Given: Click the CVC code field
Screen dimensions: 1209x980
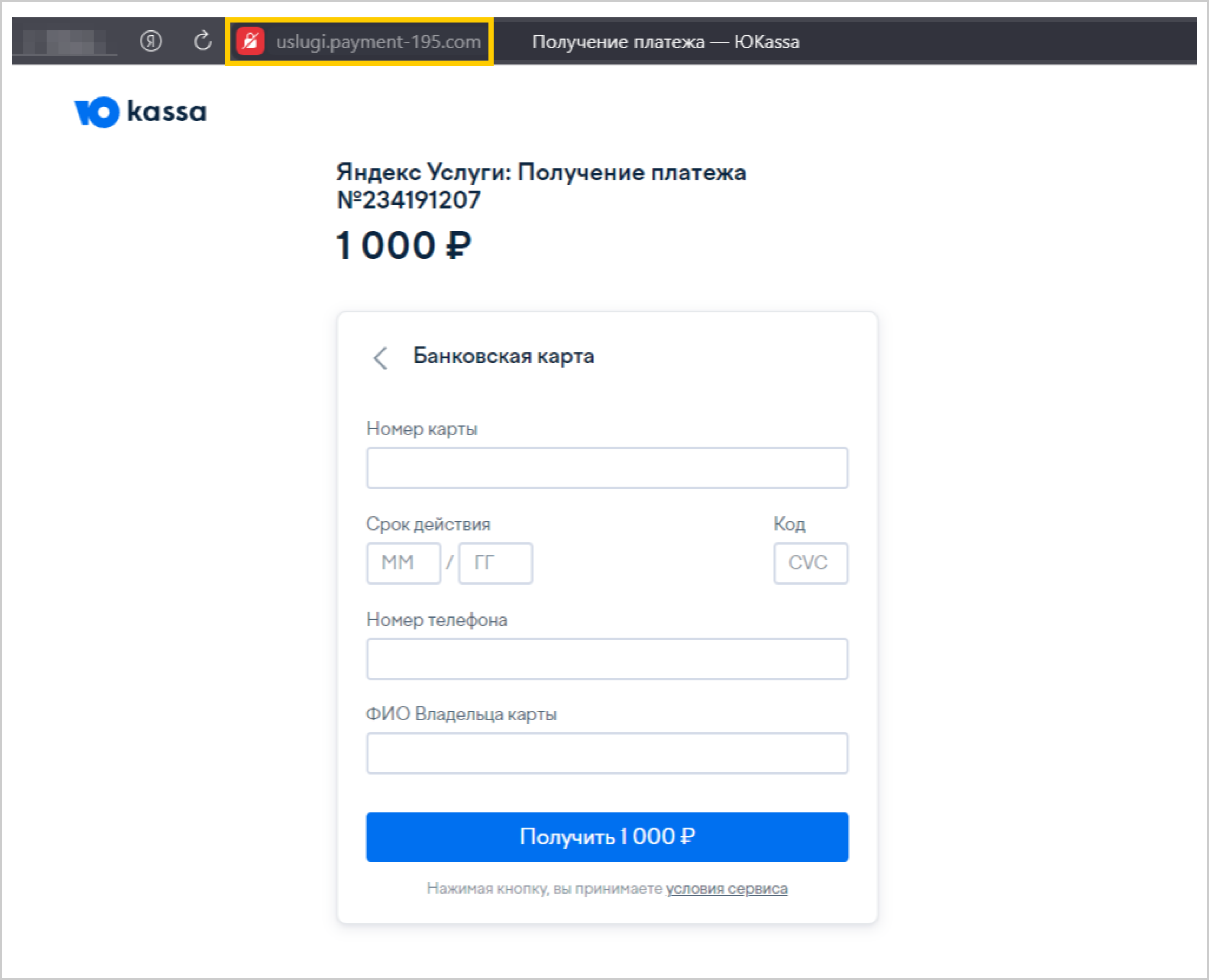Looking at the screenshot, I should (x=811, y=563).
